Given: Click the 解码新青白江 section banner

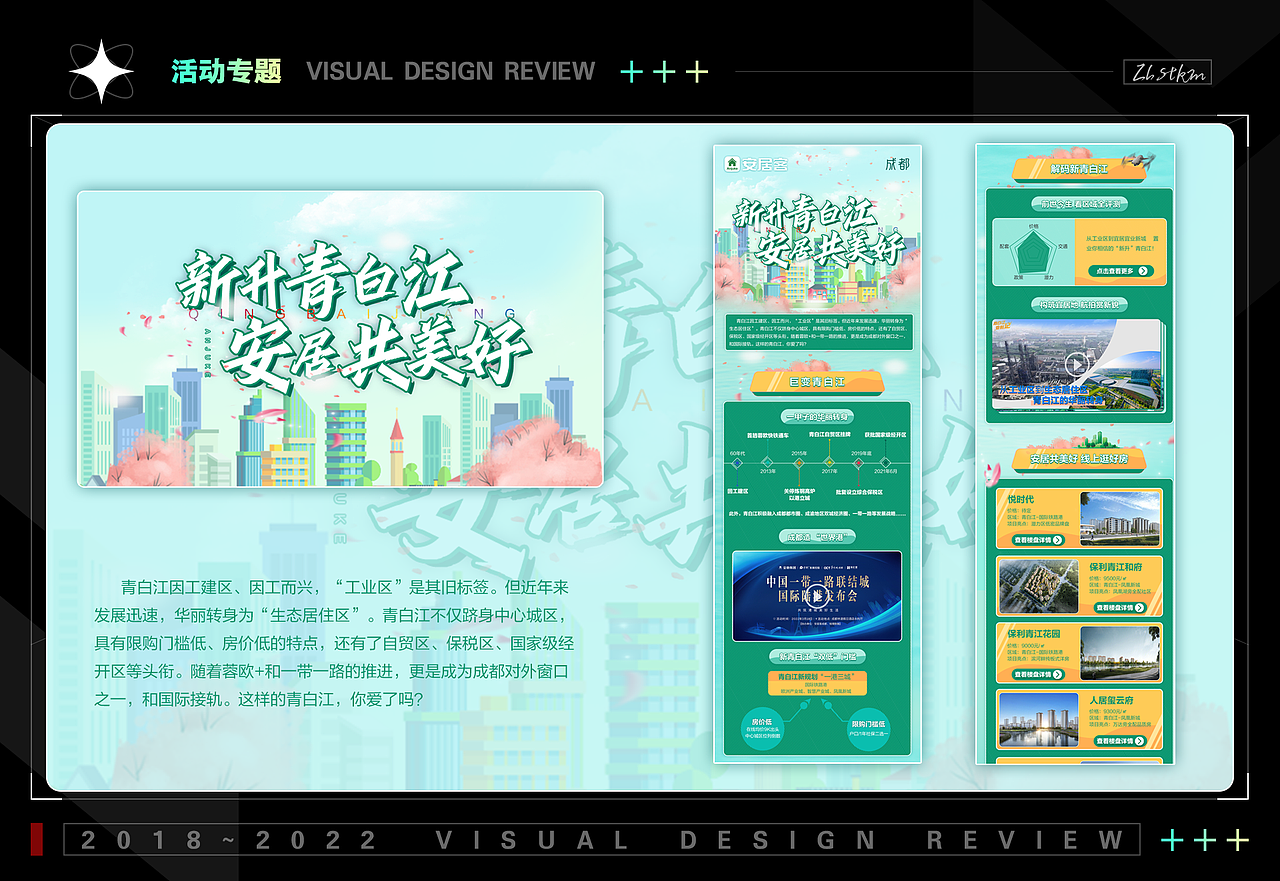Looking at the screenshot, I should click(x=1078, y=170).
